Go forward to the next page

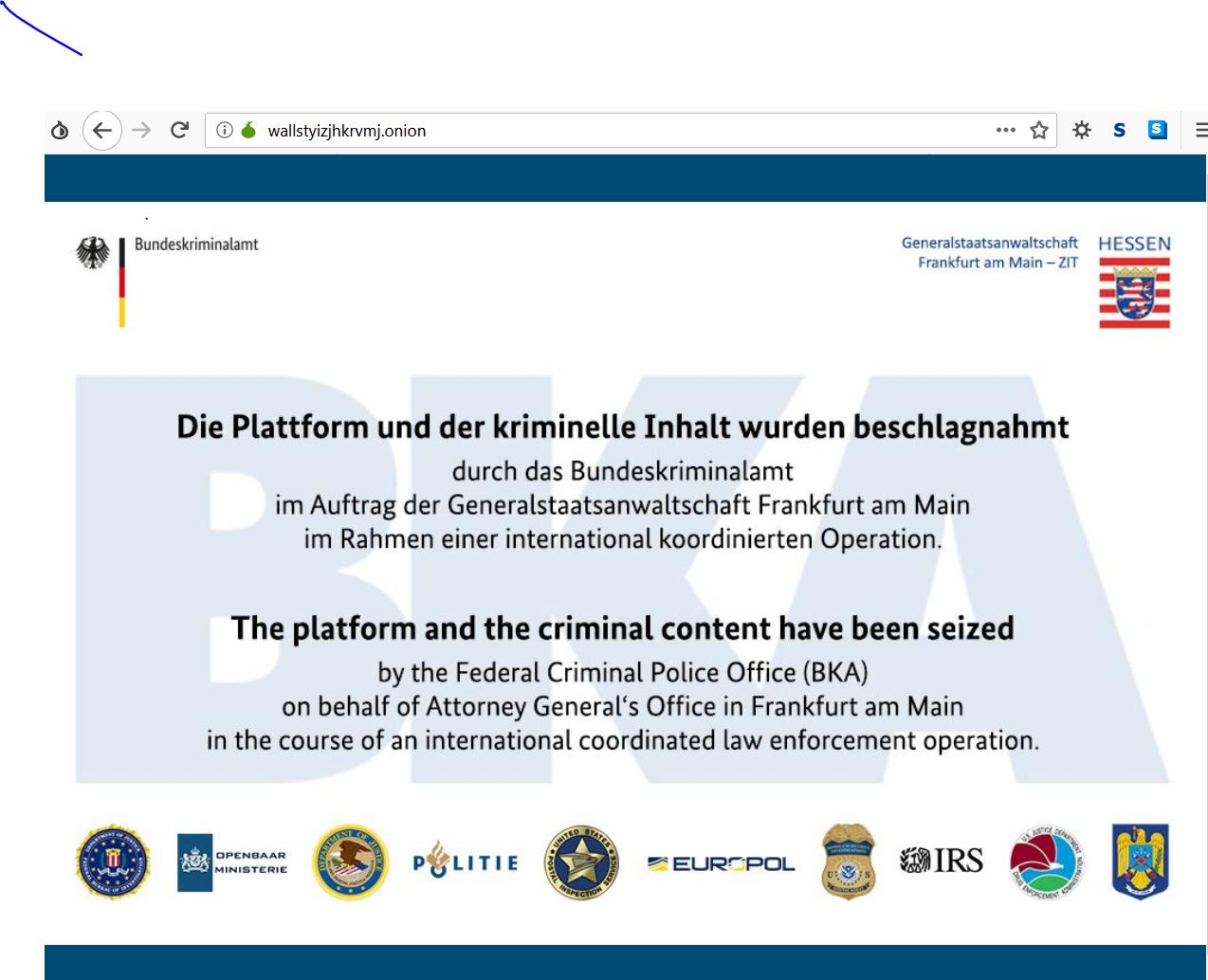coord(141,130)
